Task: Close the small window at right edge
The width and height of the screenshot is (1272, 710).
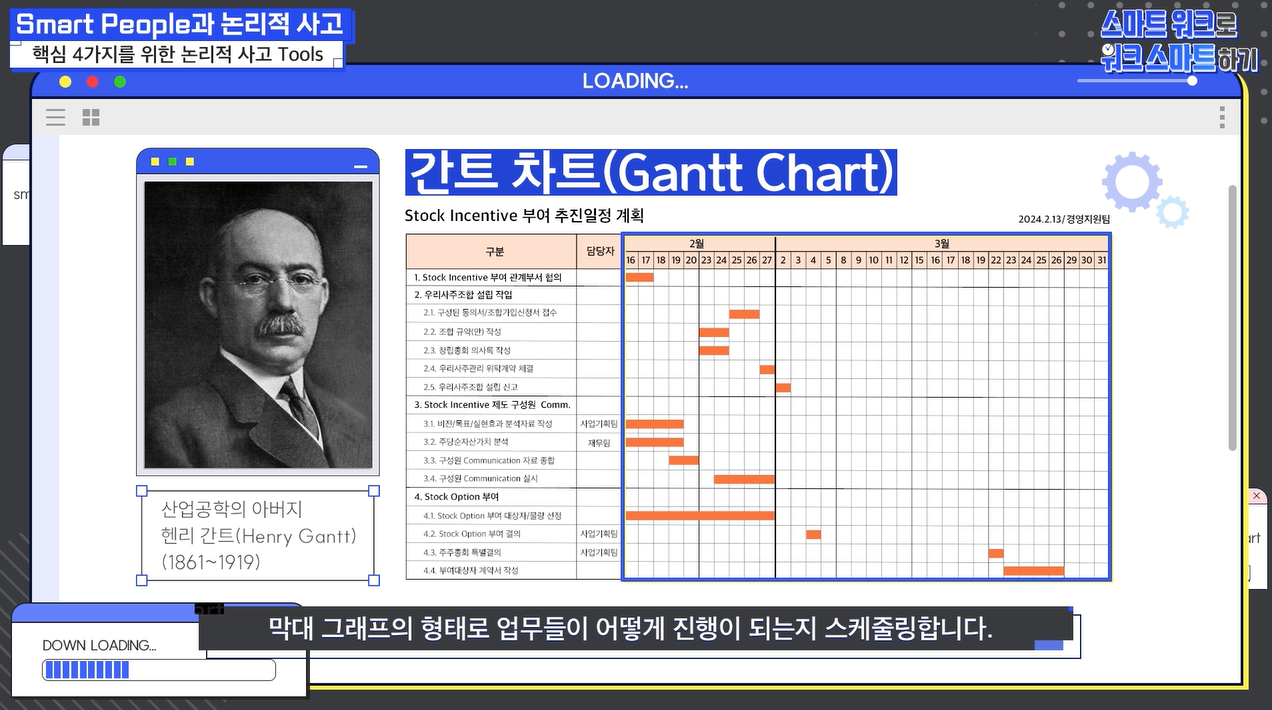Action: (x=1256, y=496)
